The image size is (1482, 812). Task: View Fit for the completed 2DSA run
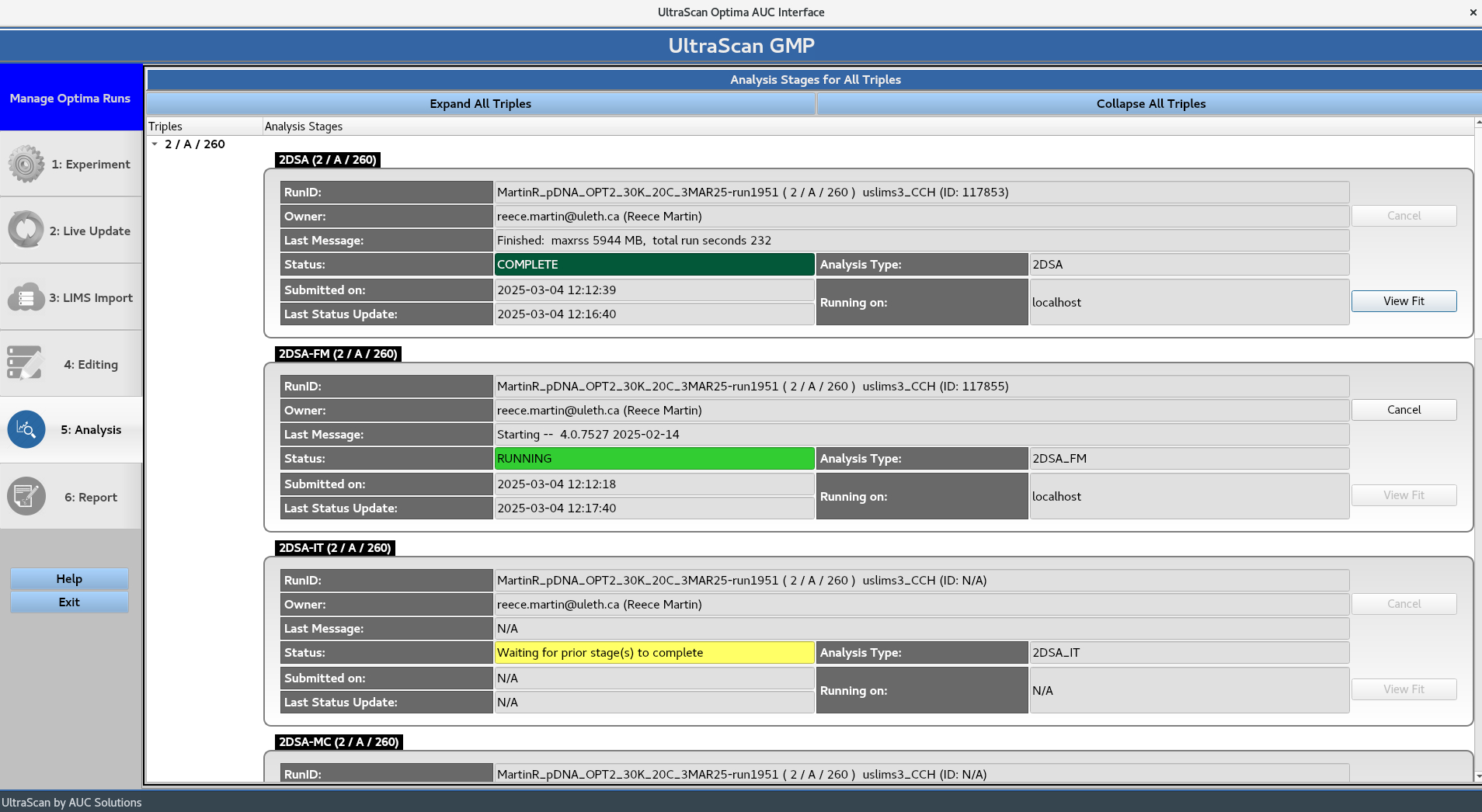(1403, 300)
